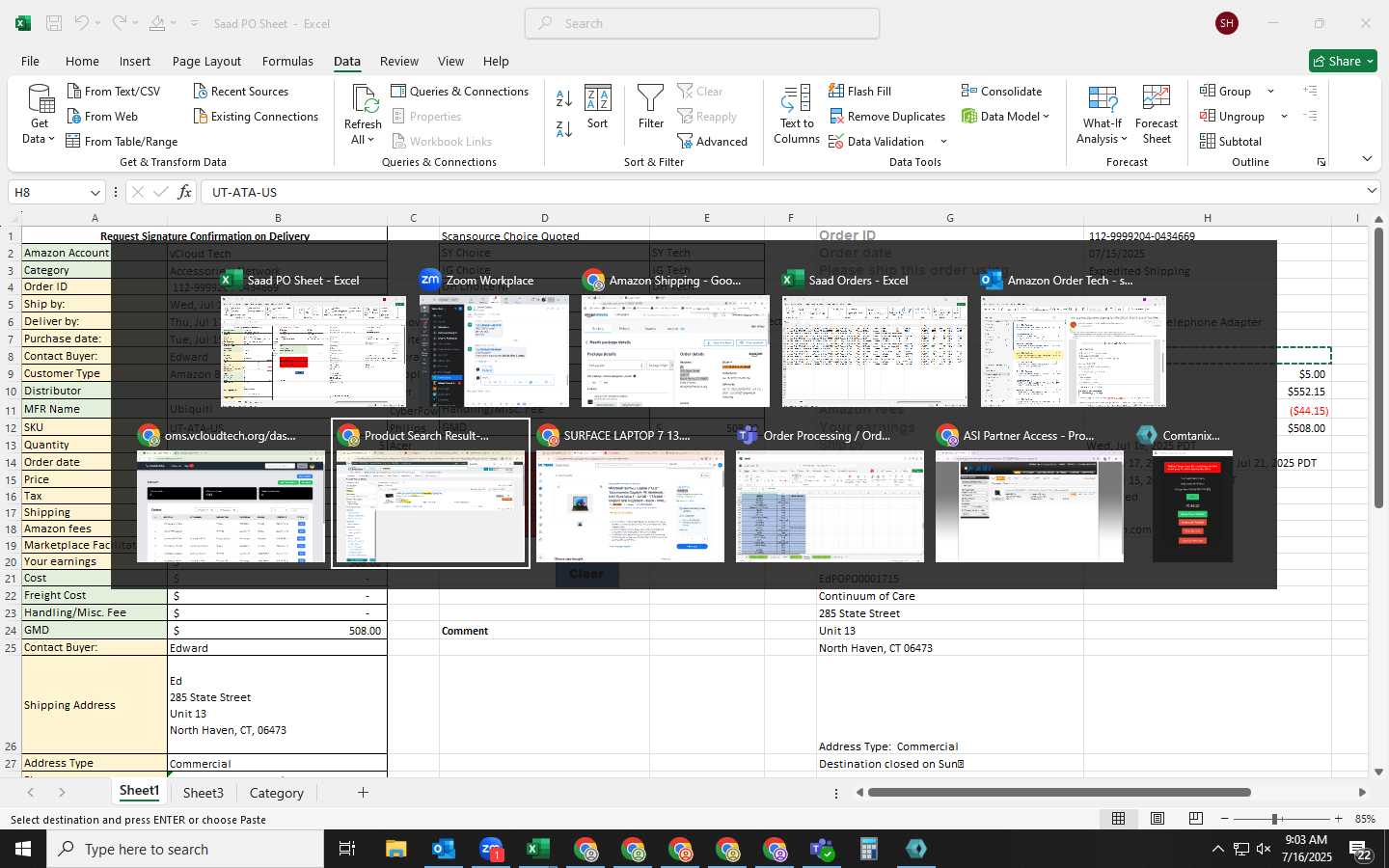Choose From Table/Range

122,142
